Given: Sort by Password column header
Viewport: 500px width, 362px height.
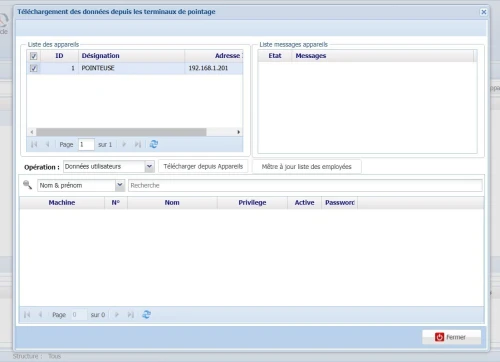Looking at the screenshot, I should pyautogui.click(x=339, y=203).
